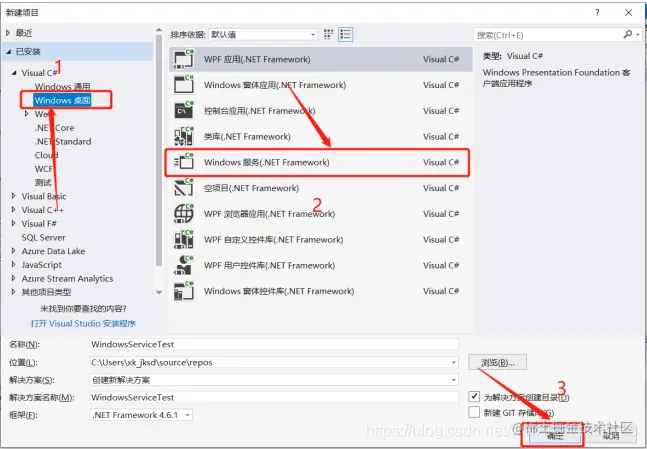Open the help question mark

tap(597, 13)
